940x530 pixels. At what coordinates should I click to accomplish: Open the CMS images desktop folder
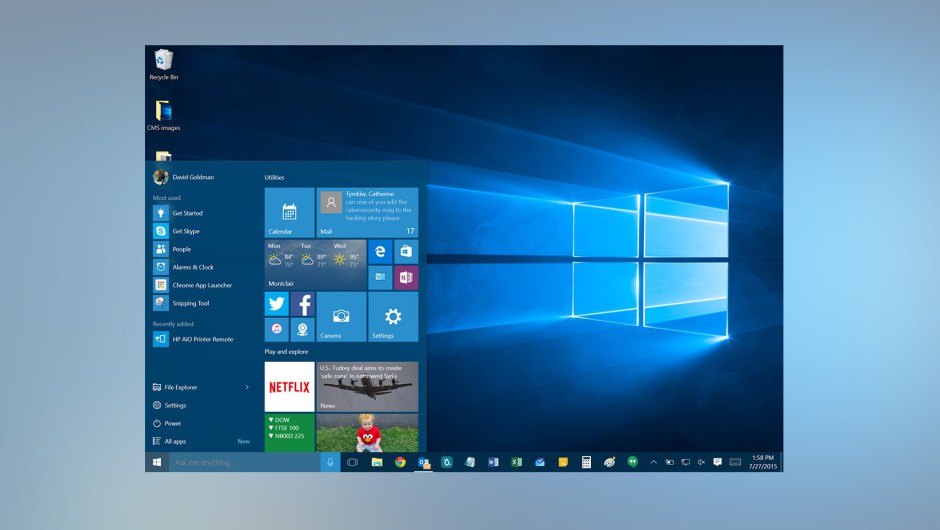[164, 115]
